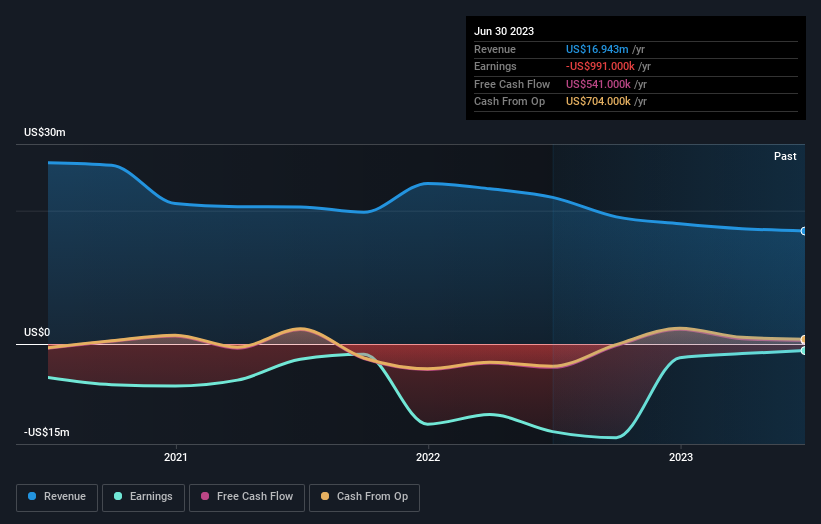Click the -US$991.000k earnings value
The image size is (821, 524).
point(600,66)
